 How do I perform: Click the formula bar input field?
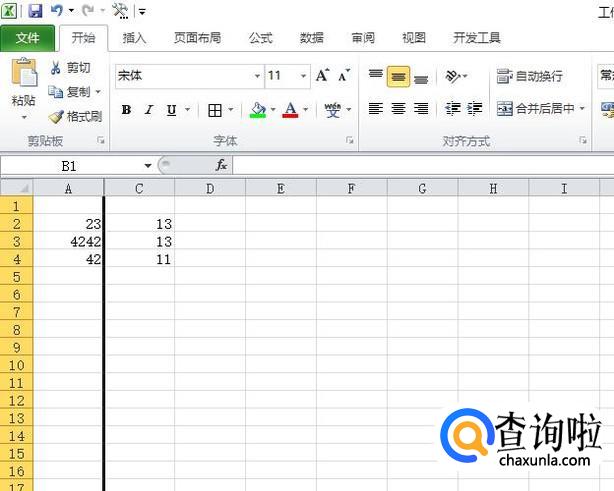pyautogui.click(x=423, y=165)
